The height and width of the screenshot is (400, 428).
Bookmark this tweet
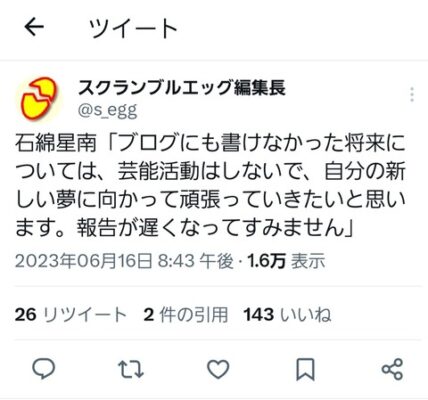pos(305,369)
